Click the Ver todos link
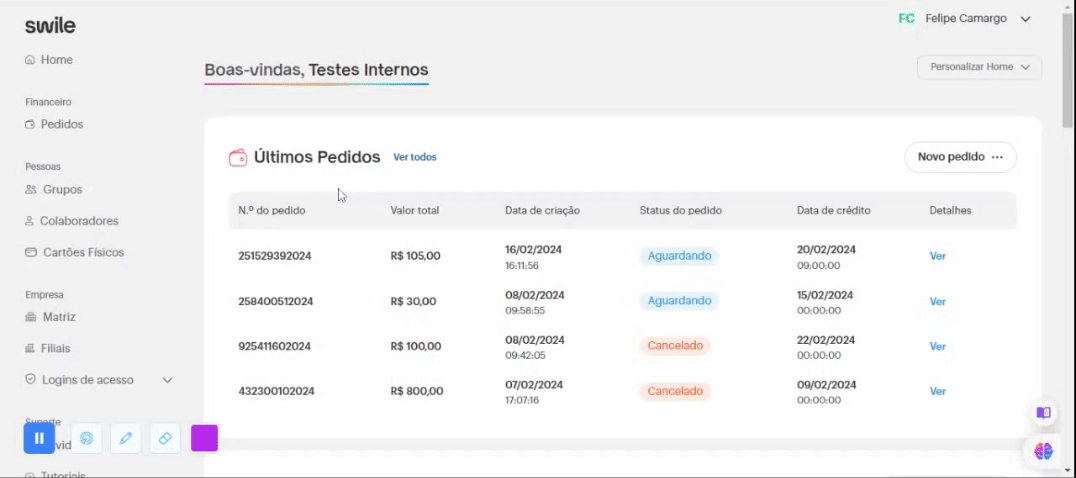 point(414,157)
